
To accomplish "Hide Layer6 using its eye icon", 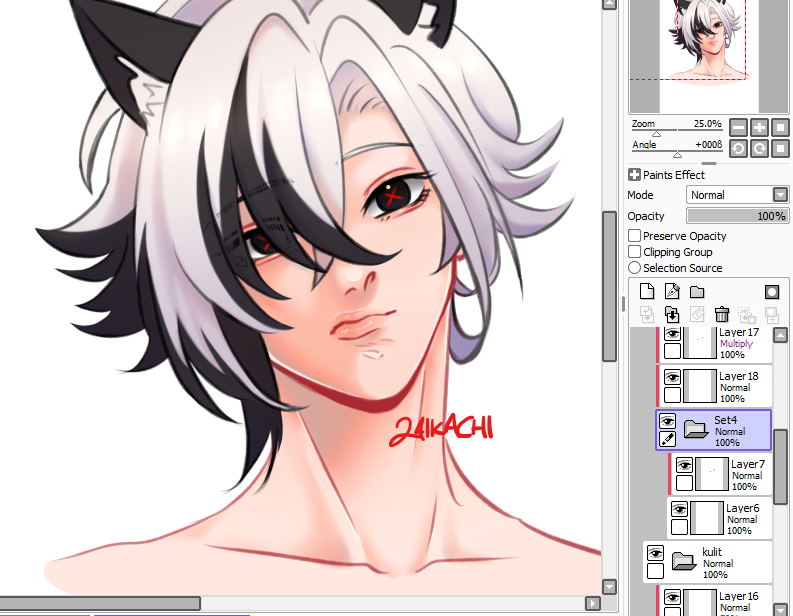I will point(679,509).
